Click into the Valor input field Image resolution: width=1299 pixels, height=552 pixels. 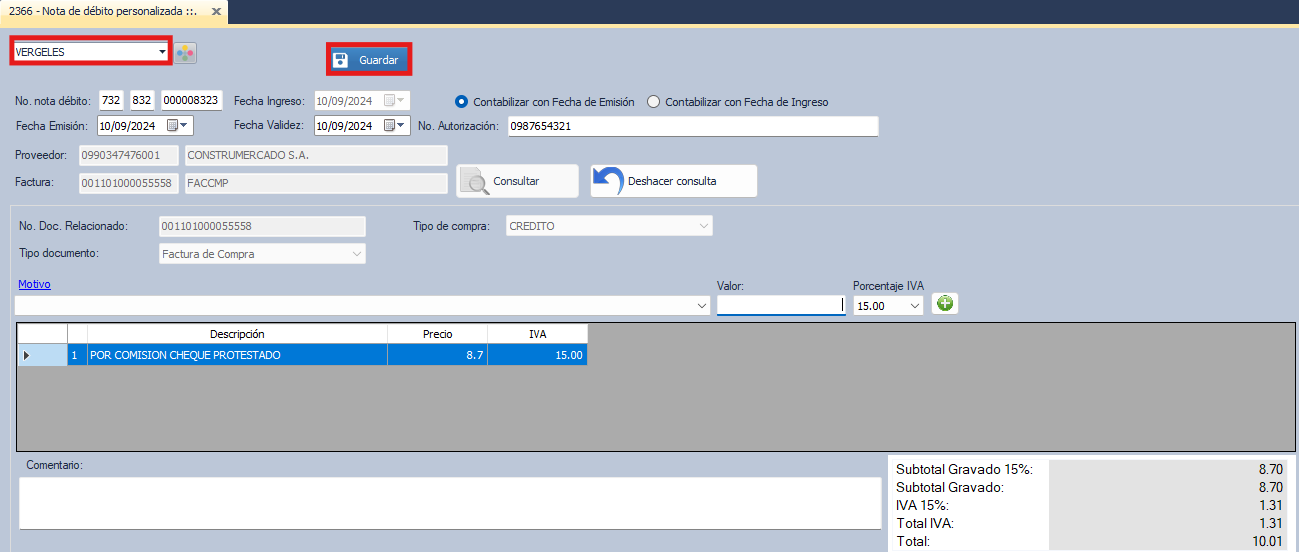pyautogui.click(x=780, y=306)
